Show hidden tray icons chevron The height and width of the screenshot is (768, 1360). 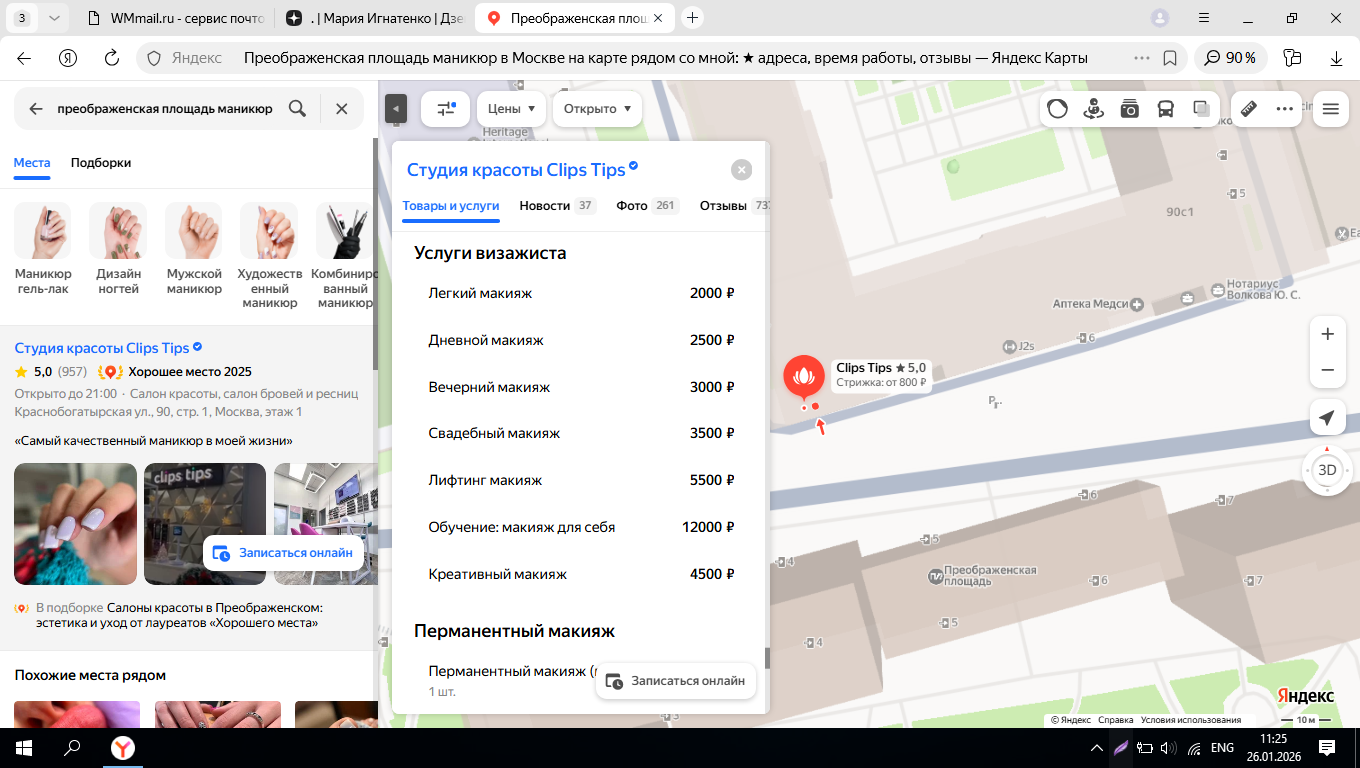coord(1097,747)
